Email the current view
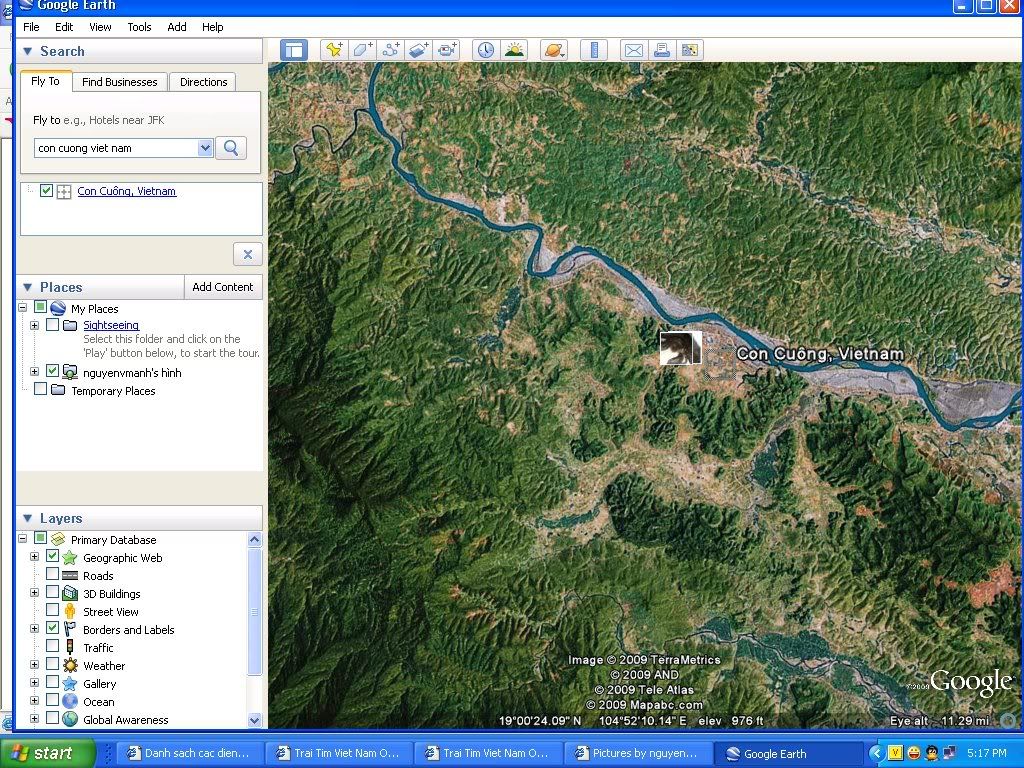The width and height of the screenshot is (1024, 768). [x=633, y=50]
